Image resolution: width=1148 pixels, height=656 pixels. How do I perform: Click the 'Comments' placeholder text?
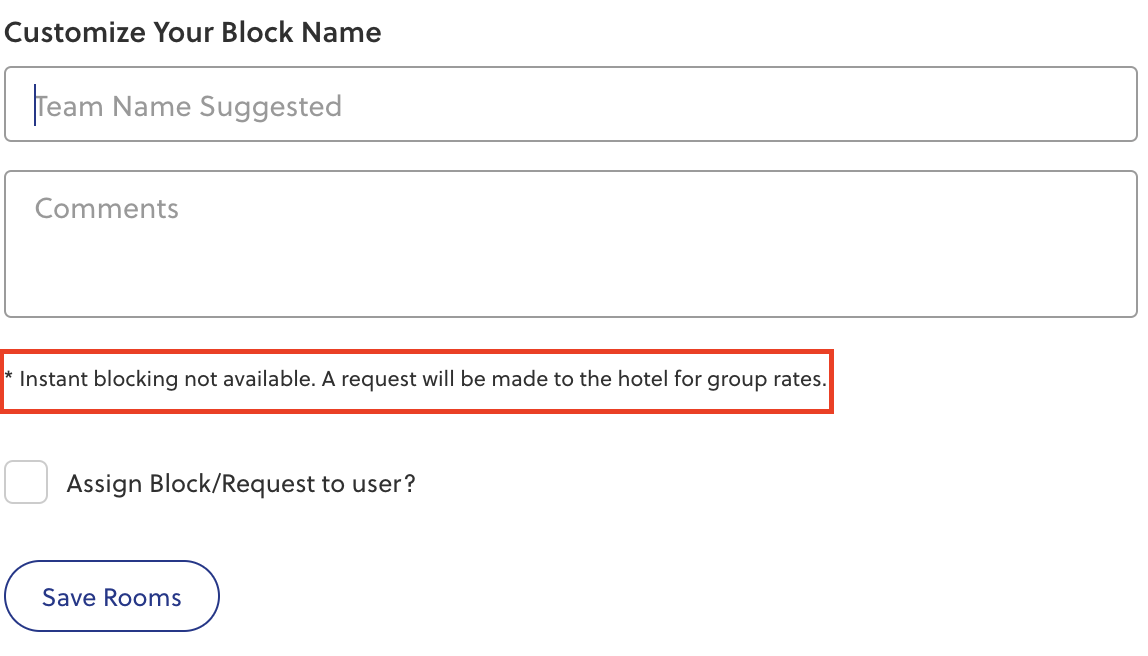tap(107, 208)
